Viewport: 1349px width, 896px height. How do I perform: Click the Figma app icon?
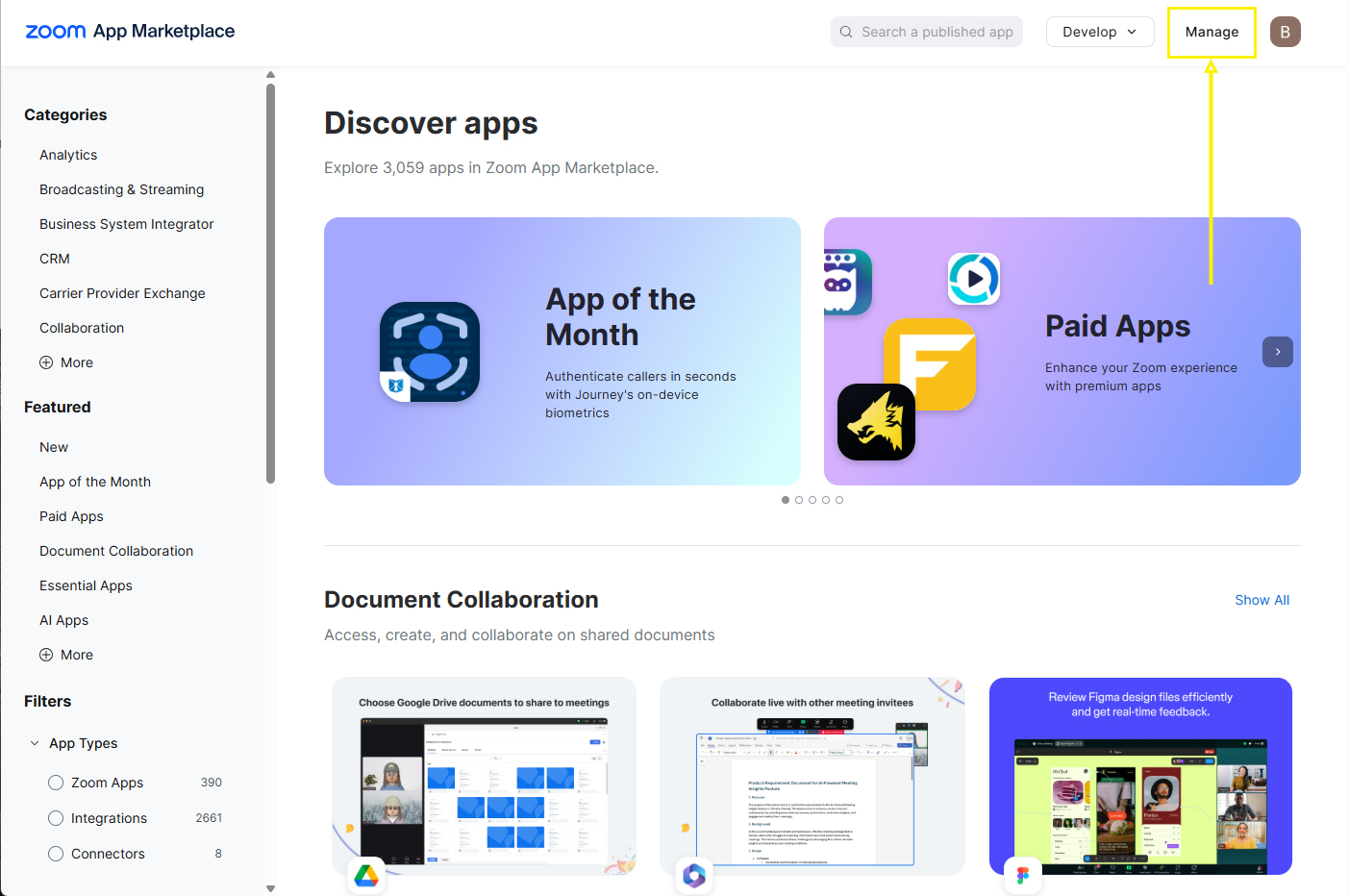(x=1022, y=876)
